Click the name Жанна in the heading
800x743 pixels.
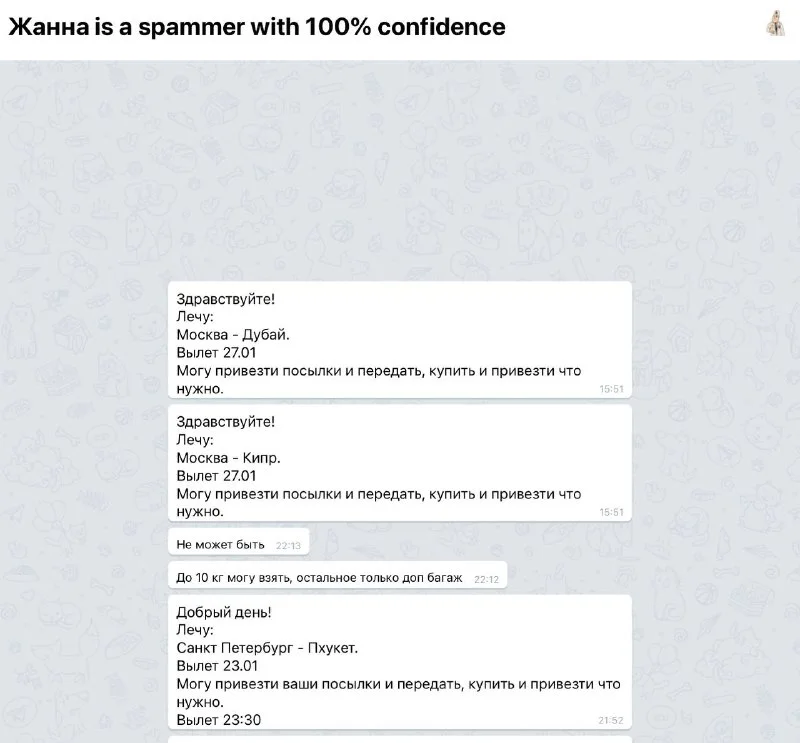coord(47,26)
